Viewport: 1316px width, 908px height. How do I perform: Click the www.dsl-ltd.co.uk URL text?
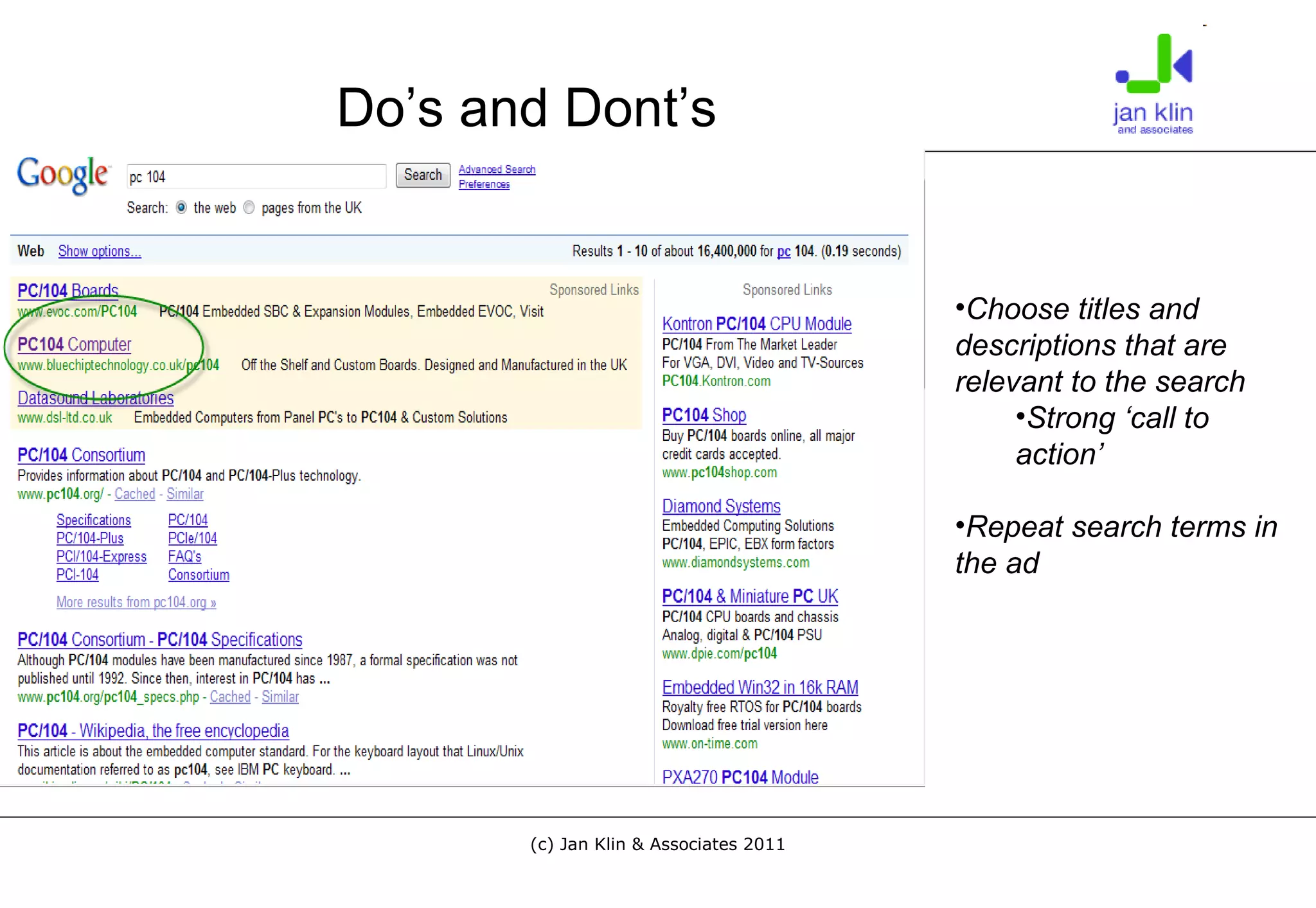coord(65,418)
